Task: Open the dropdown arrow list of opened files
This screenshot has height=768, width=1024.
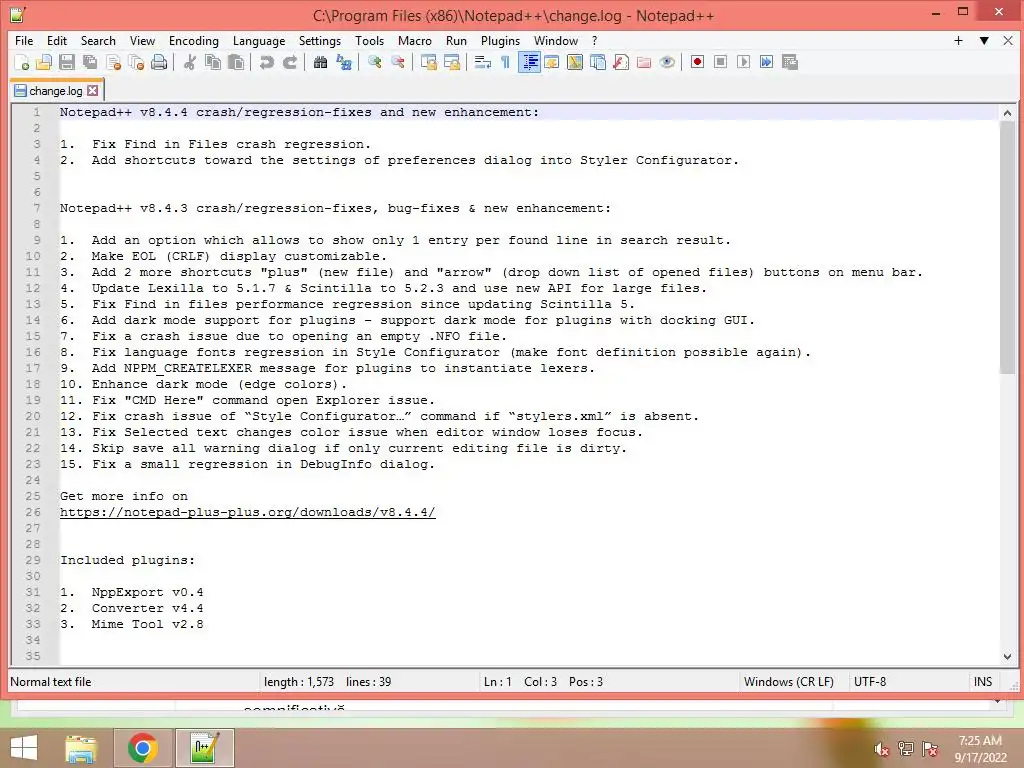Action: pos(984,40)
